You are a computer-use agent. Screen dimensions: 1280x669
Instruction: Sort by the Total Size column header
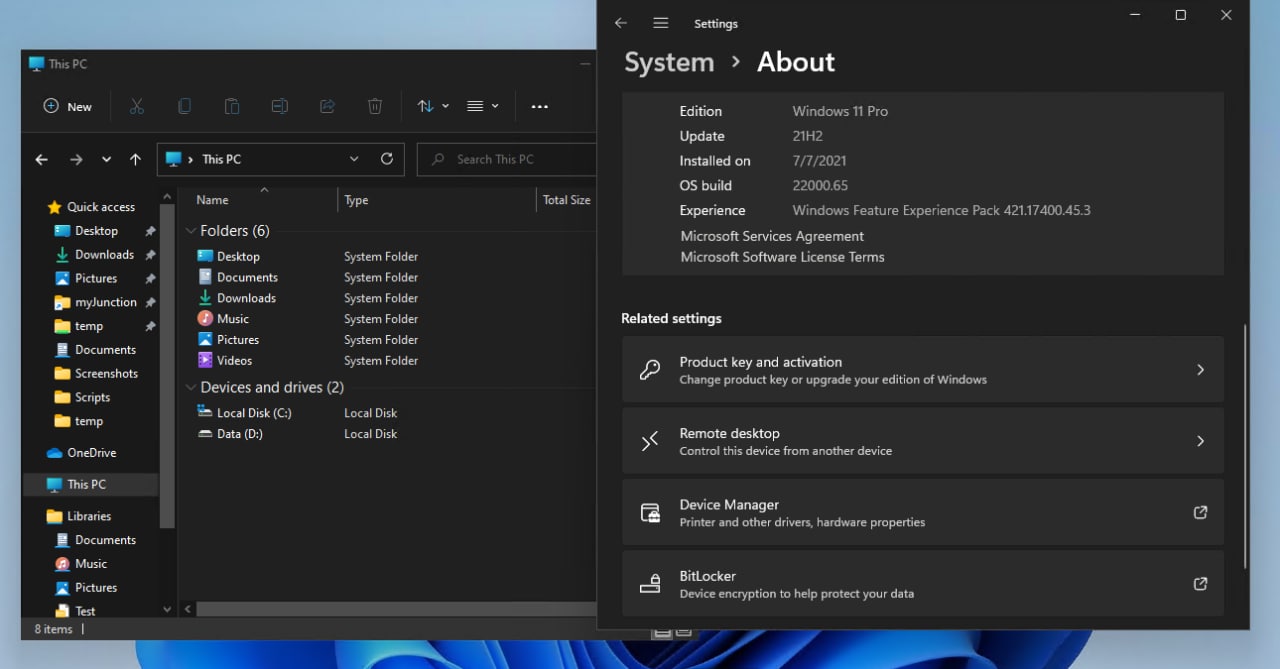point(566,200)
